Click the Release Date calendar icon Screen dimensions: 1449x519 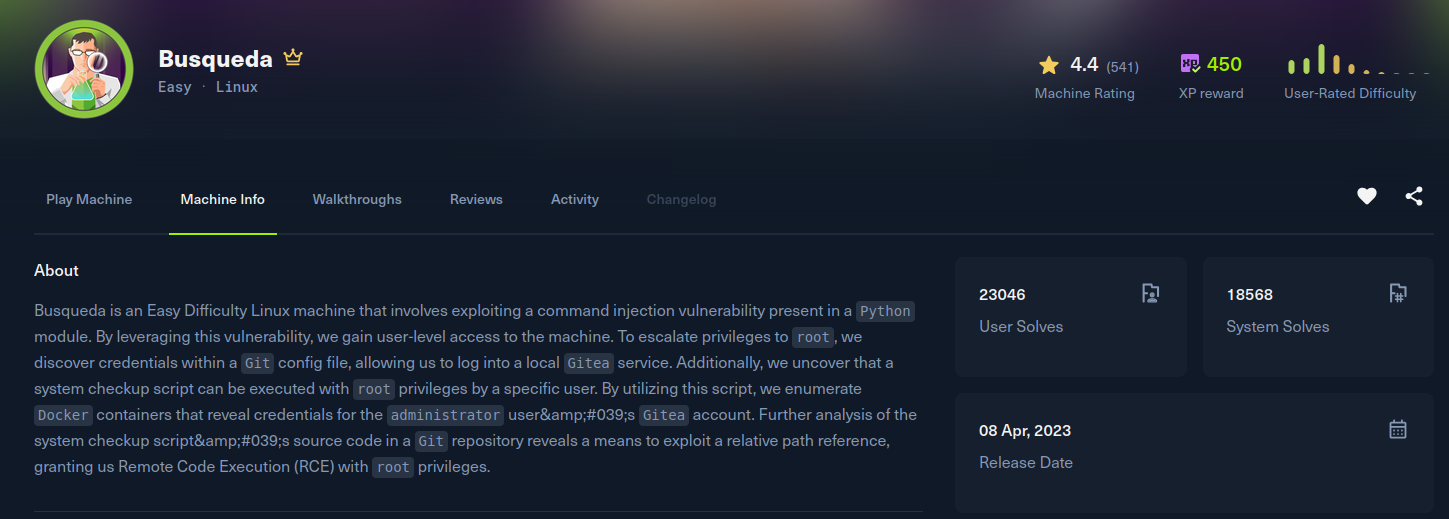coord(1398,430)
